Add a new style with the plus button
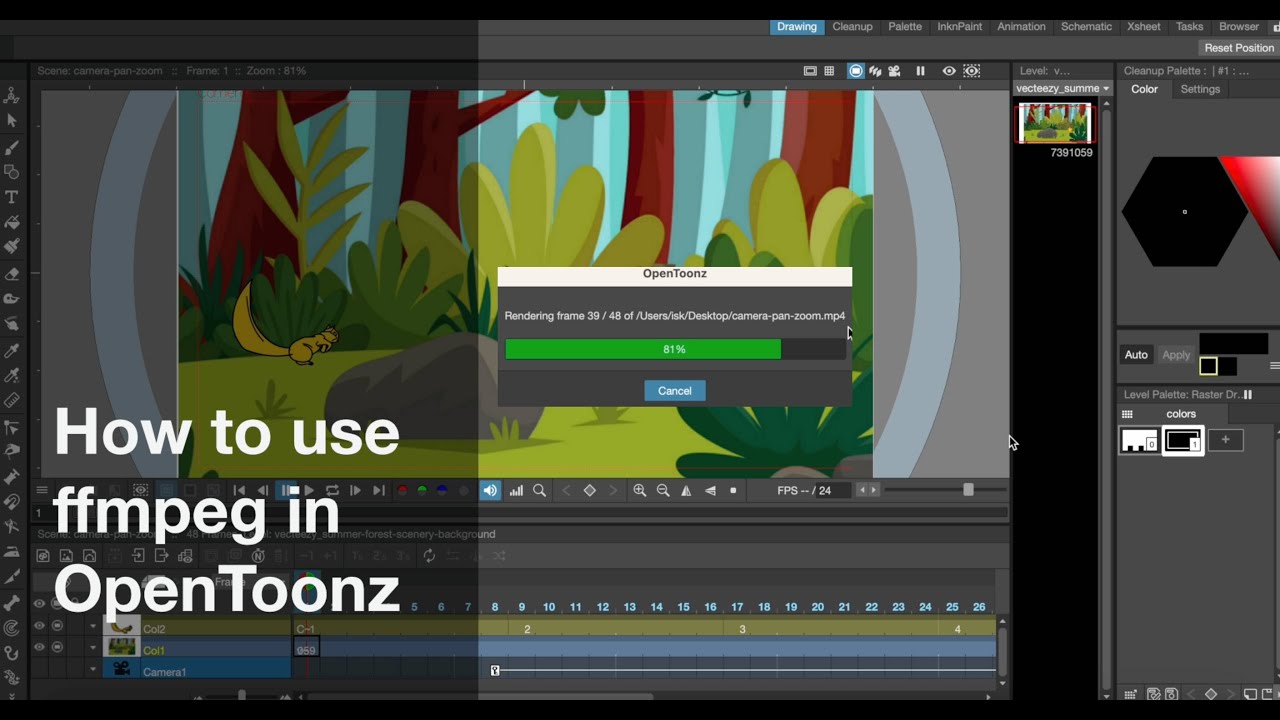The height and width of the screenshot is (720, 1280). click(x=1226, y=440)
